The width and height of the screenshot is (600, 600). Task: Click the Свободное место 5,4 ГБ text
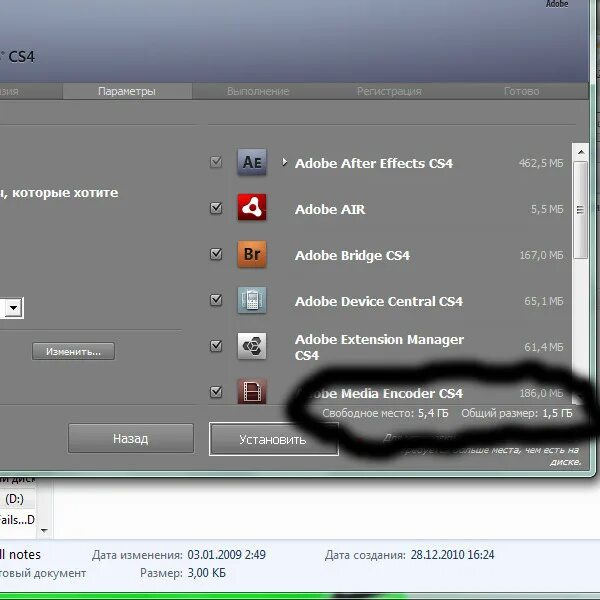click(385, 413)
